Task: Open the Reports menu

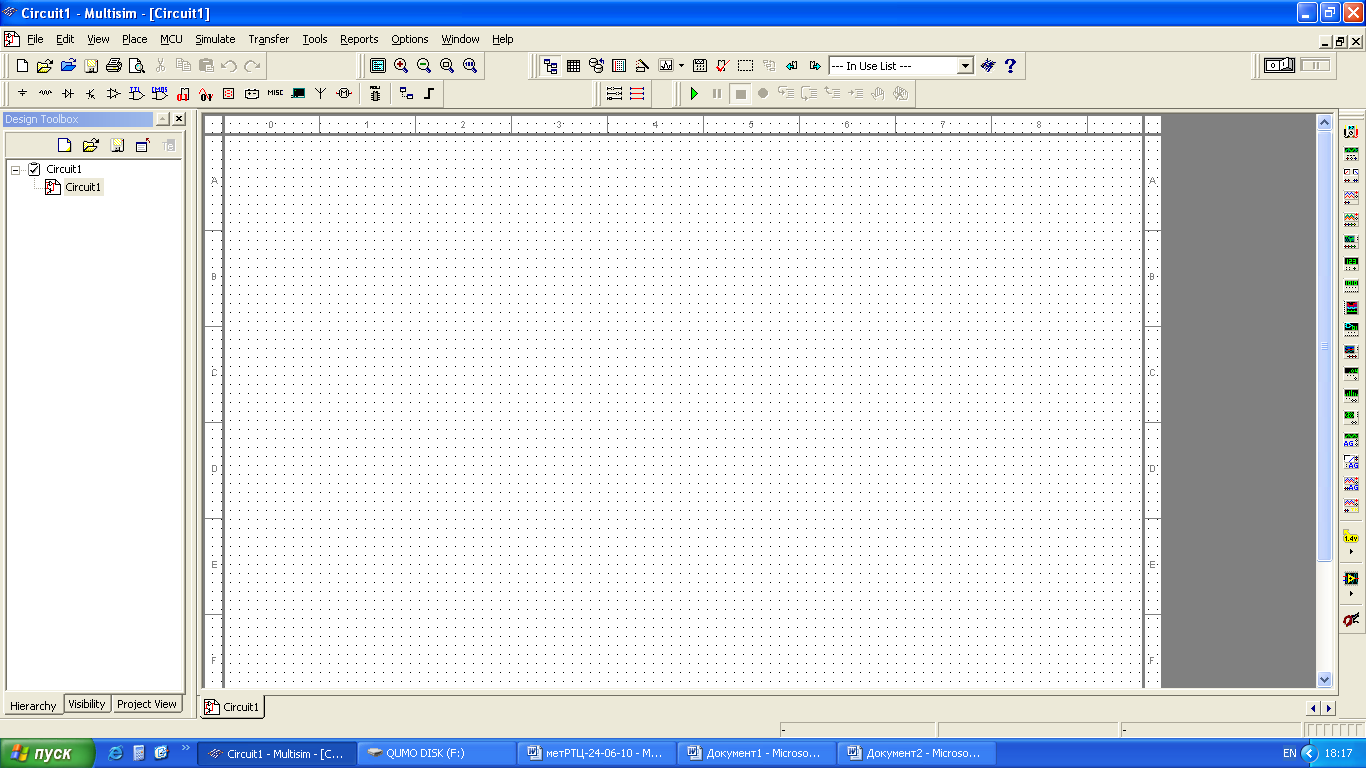Action: pyautogui.click(x=359, y=39)
